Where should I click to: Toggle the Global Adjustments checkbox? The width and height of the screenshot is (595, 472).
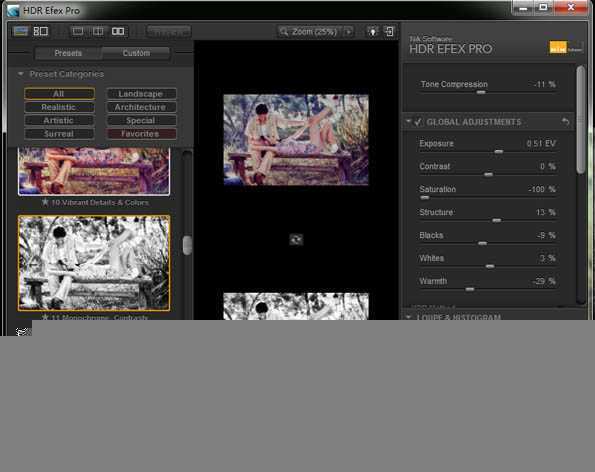click(x=418, y=122)
